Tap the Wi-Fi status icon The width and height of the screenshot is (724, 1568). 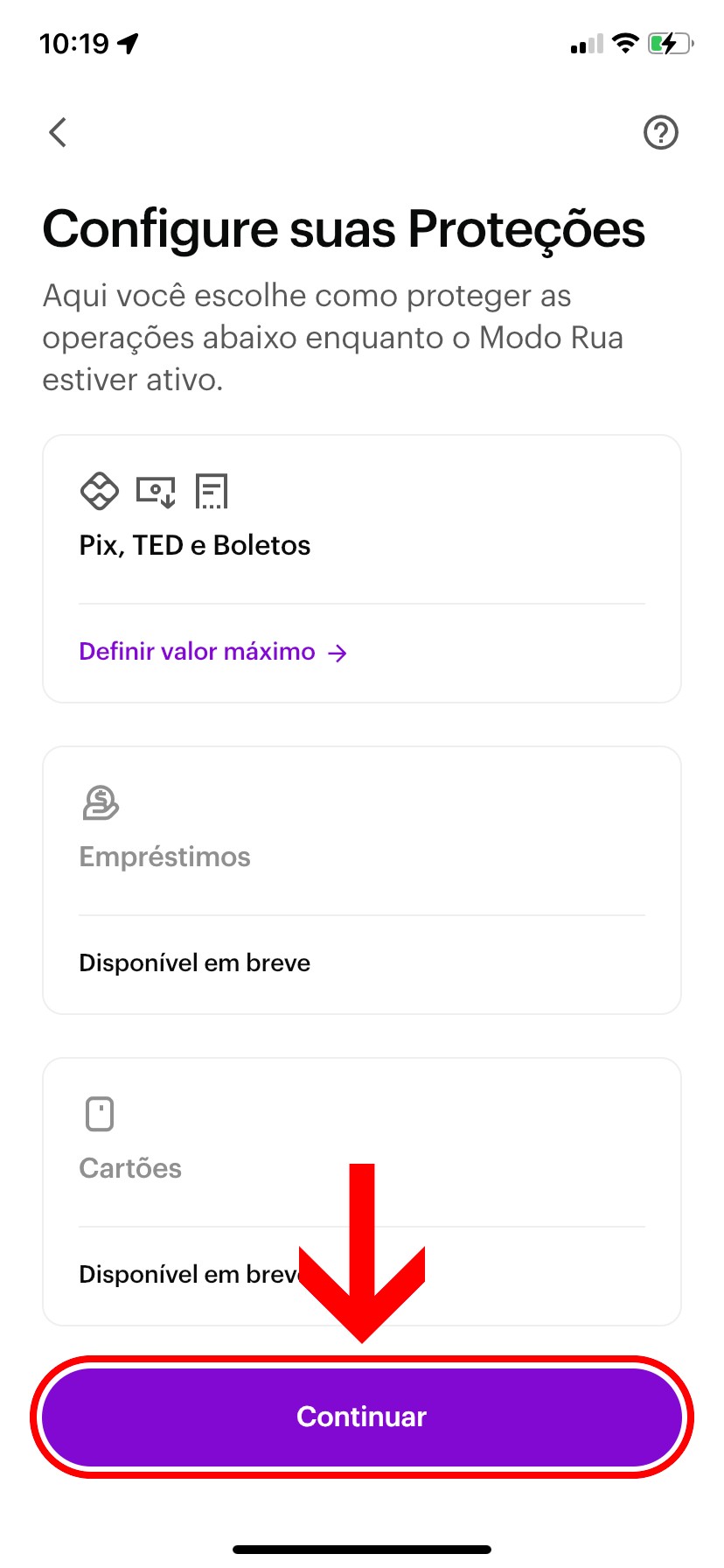point(625,43)
